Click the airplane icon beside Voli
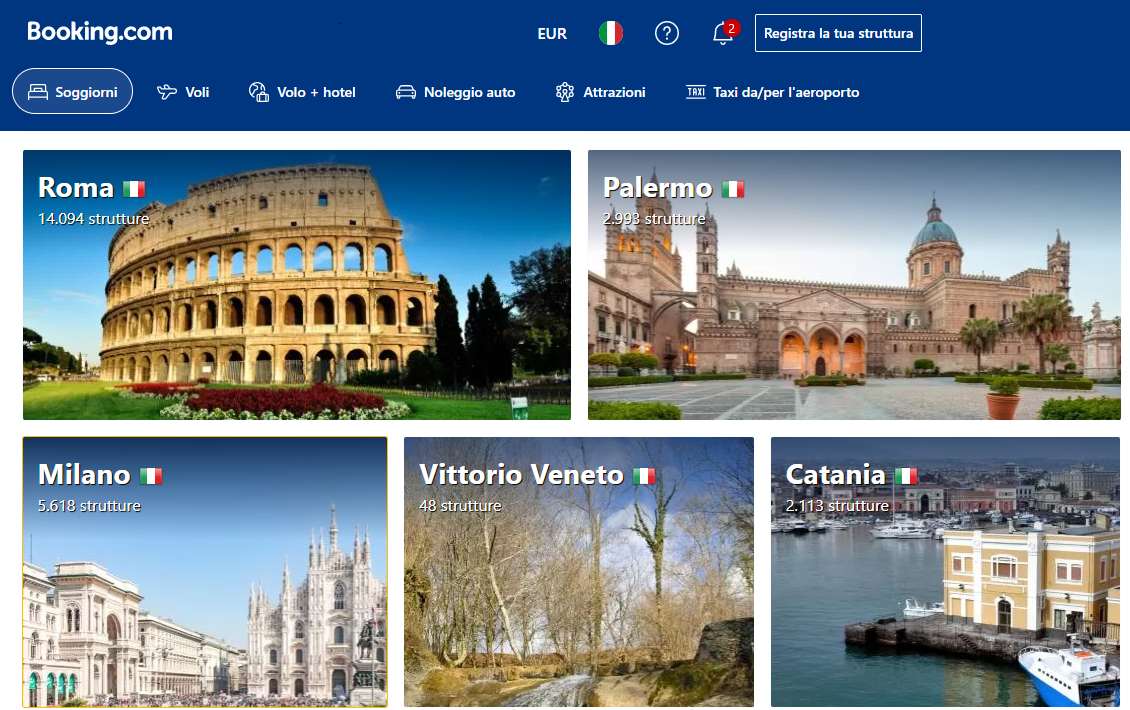The image size is (1130, 710). [166, 92]
